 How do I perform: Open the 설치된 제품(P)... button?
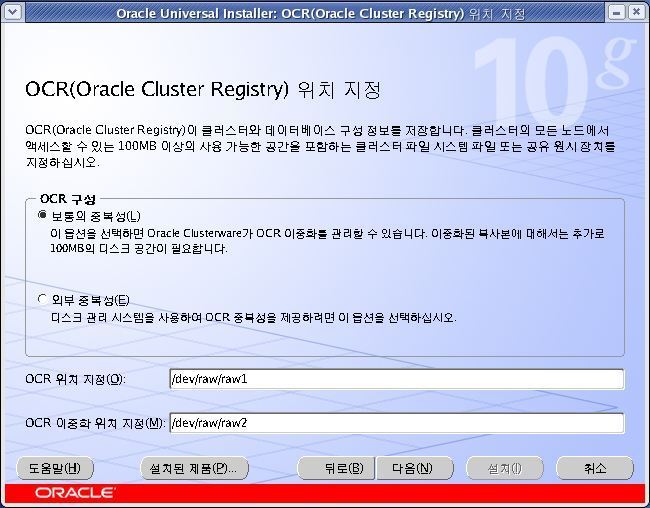194,468
